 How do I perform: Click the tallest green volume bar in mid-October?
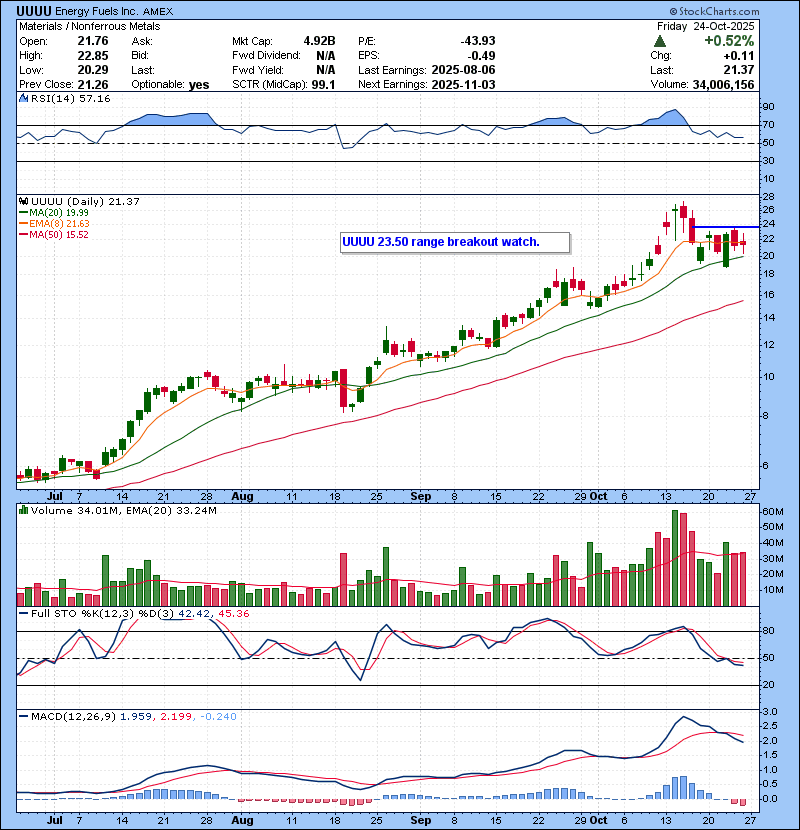675,558
